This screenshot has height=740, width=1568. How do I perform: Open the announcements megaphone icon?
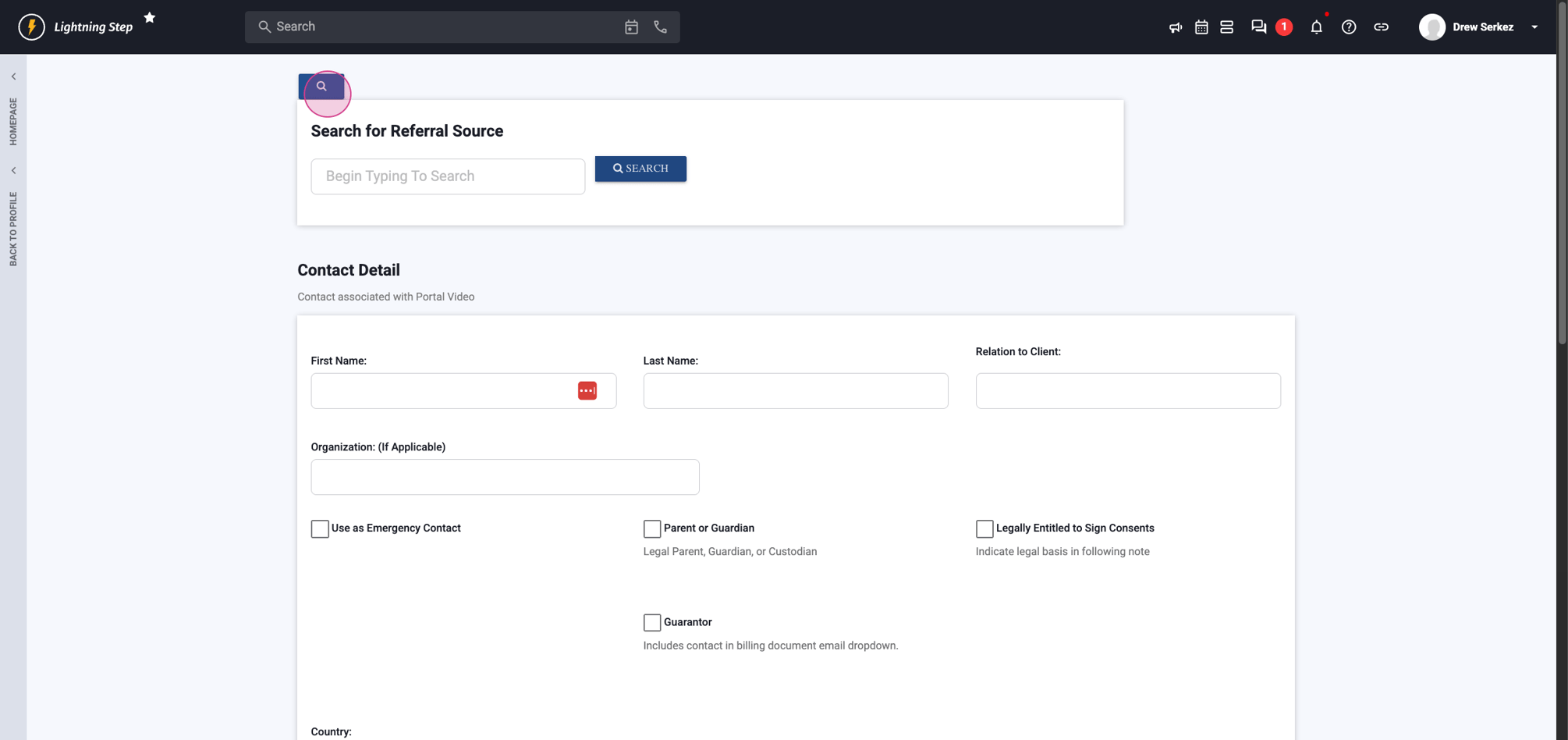click(1175, 27)
